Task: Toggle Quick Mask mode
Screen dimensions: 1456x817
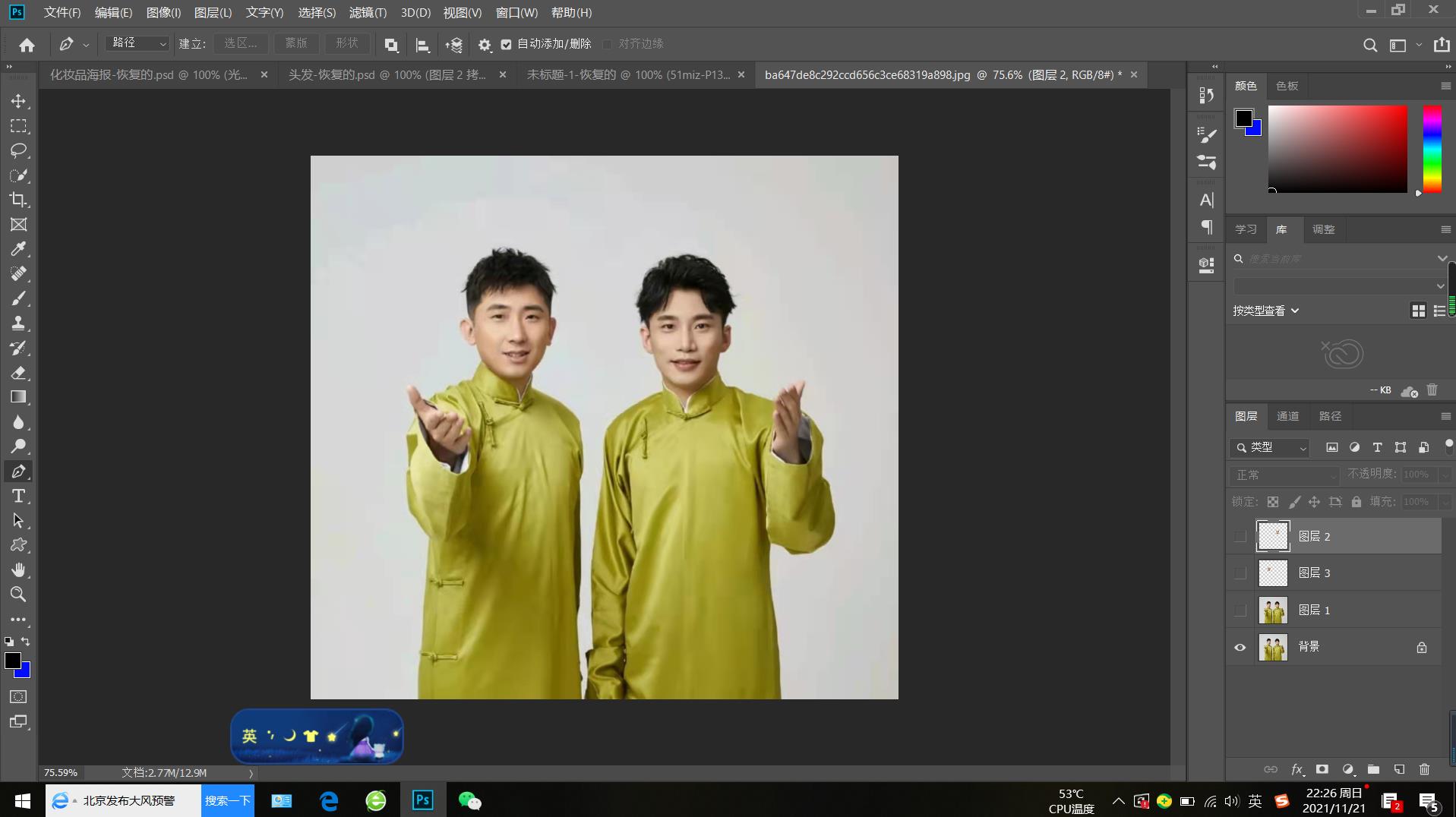Action: (18, 697)
